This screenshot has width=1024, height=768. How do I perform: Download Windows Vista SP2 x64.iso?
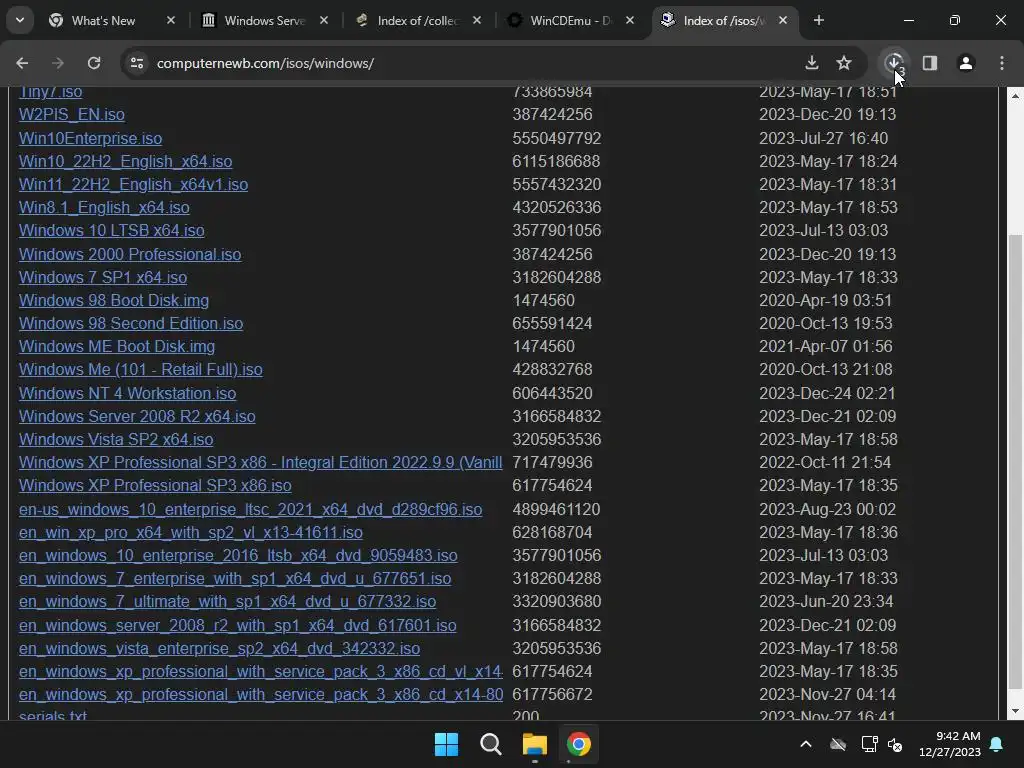click(x=116, y=439)
